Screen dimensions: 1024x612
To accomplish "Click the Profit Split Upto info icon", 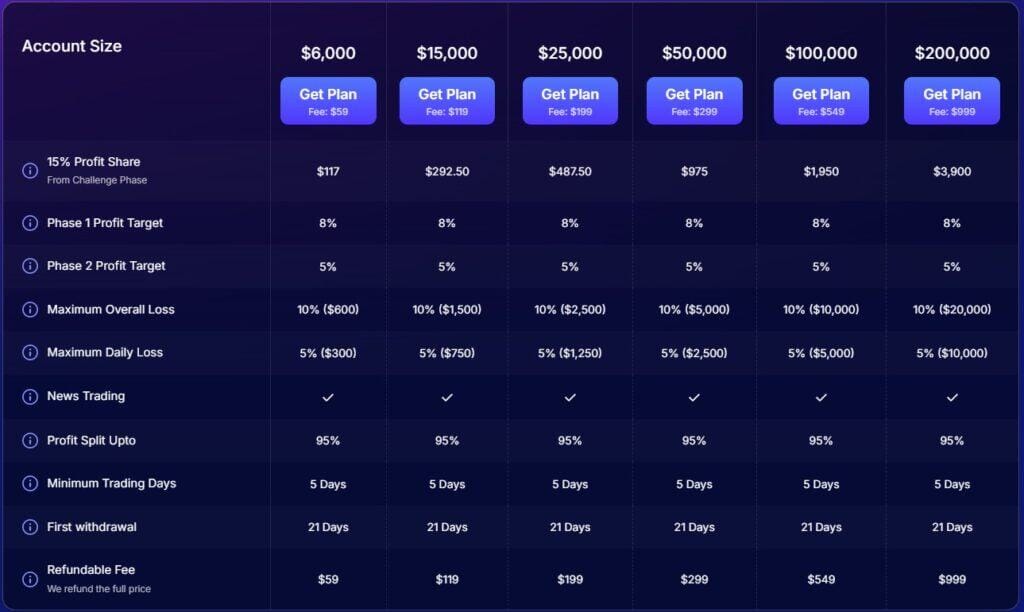I will (x=30, y=440).
